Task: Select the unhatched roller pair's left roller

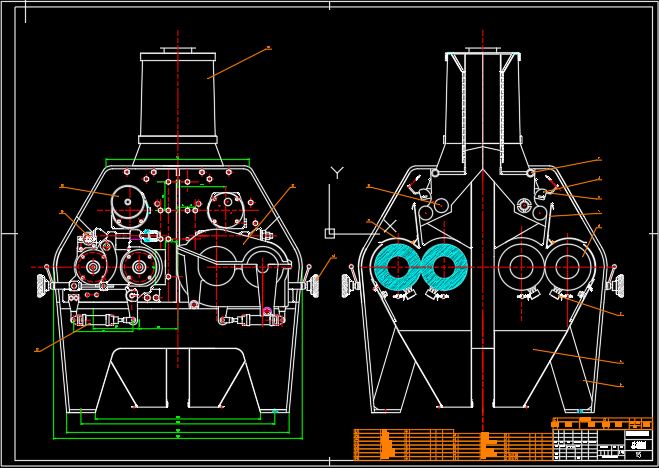Action: click(521, 267)
